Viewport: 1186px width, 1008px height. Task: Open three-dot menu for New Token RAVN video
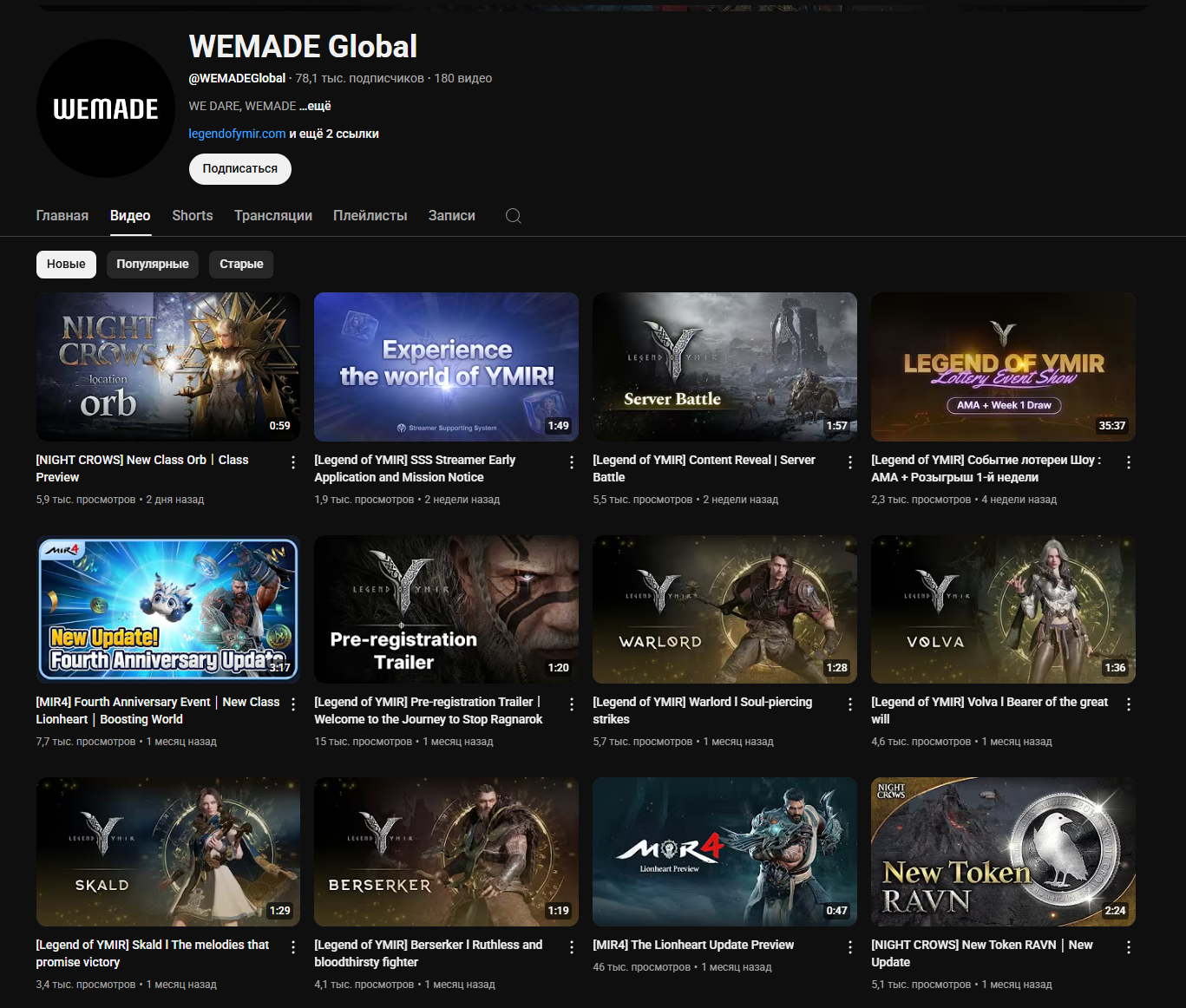point(1129,947)
